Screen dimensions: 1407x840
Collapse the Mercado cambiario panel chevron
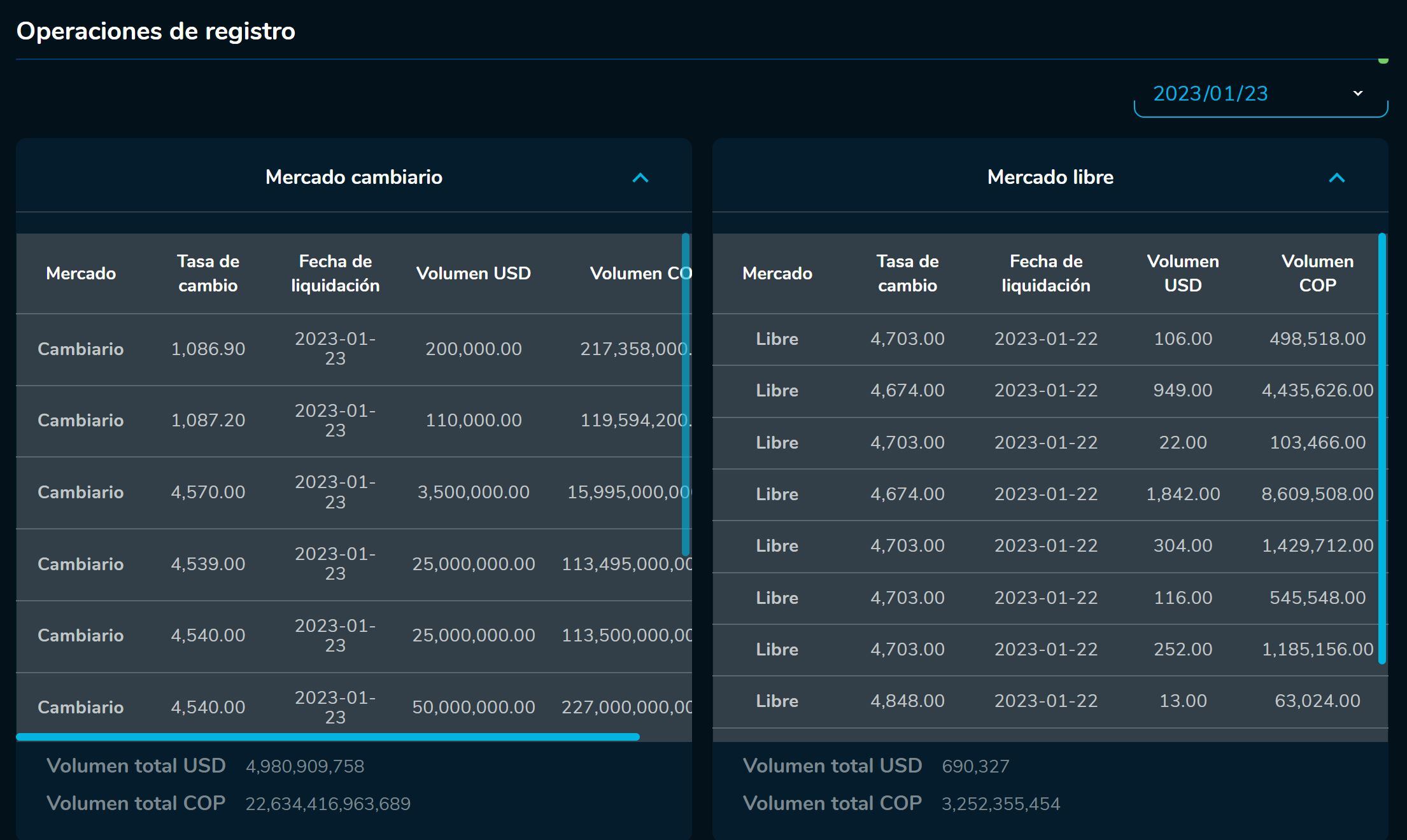tap(640, 178)
